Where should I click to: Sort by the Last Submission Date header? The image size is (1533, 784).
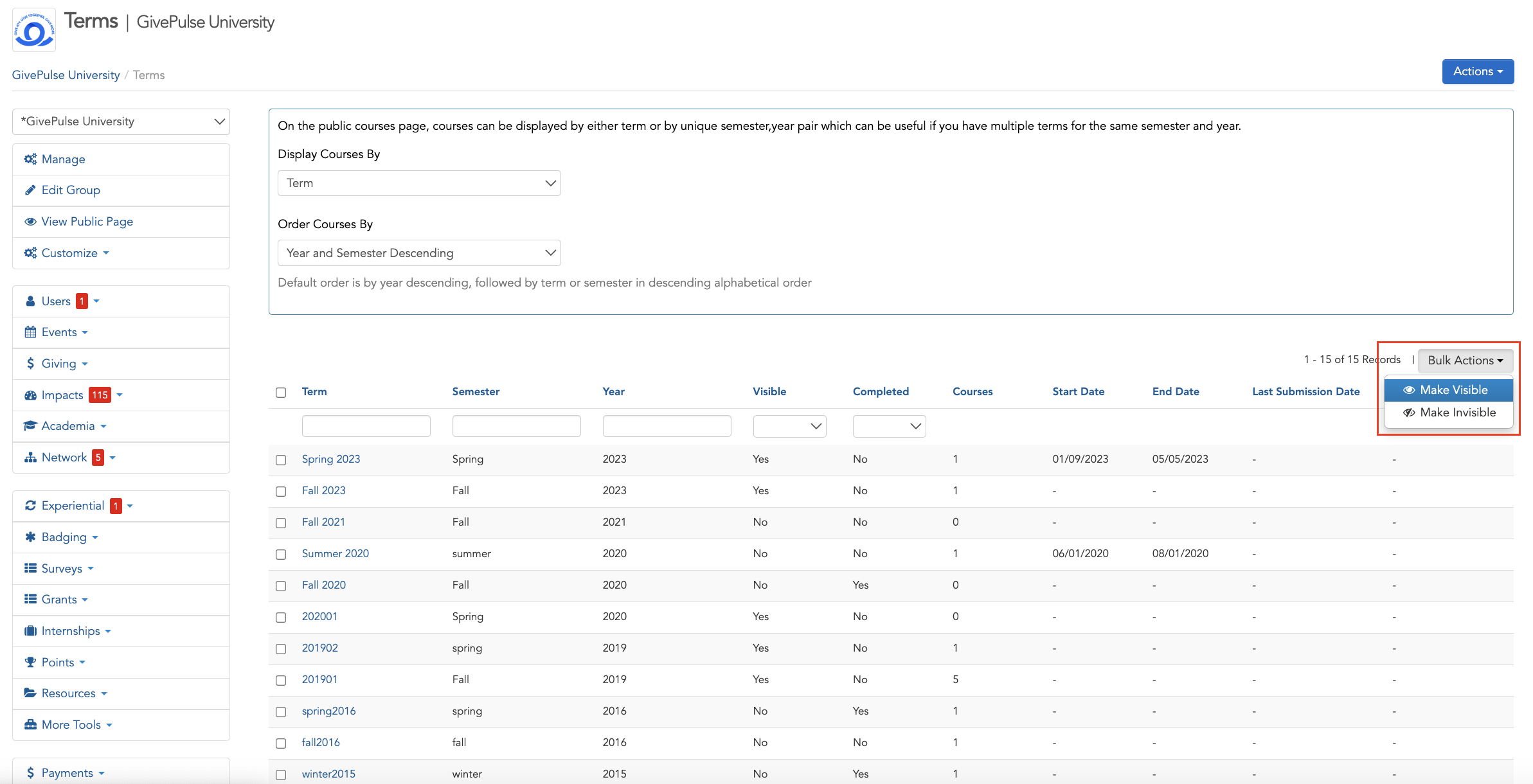click(1305, 391)
